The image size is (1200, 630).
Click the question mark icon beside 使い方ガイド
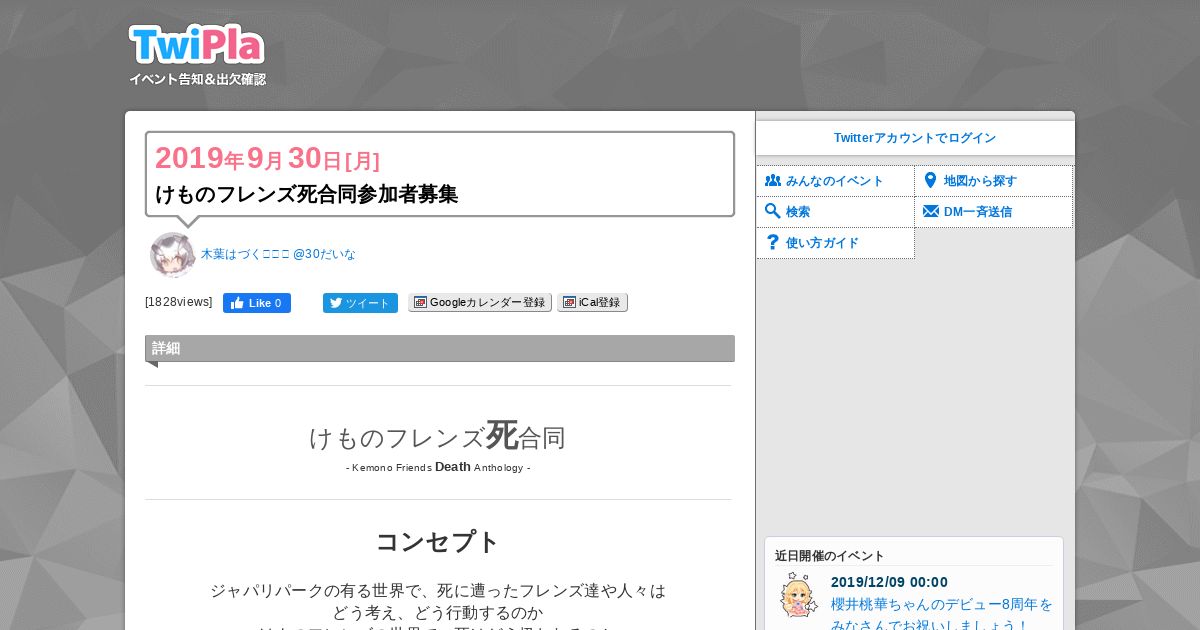click(772, 242)
